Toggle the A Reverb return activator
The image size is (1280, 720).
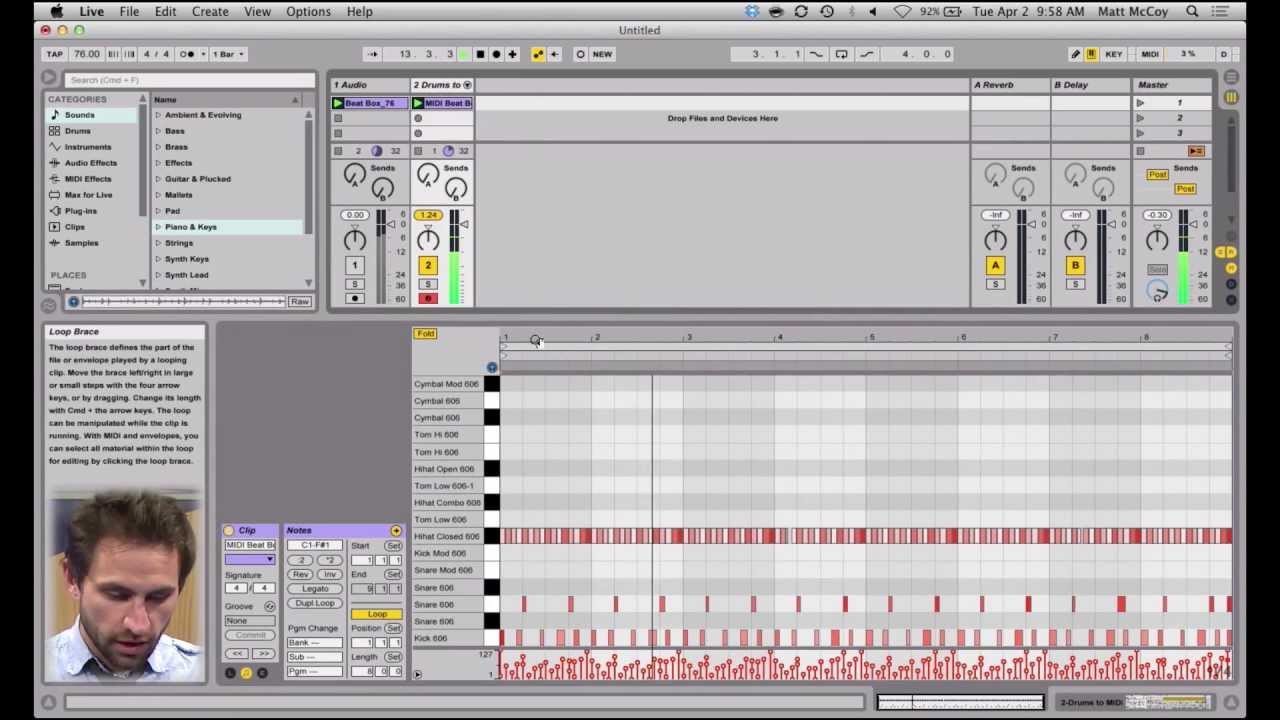pyautogui.click(x=995, y=265)
